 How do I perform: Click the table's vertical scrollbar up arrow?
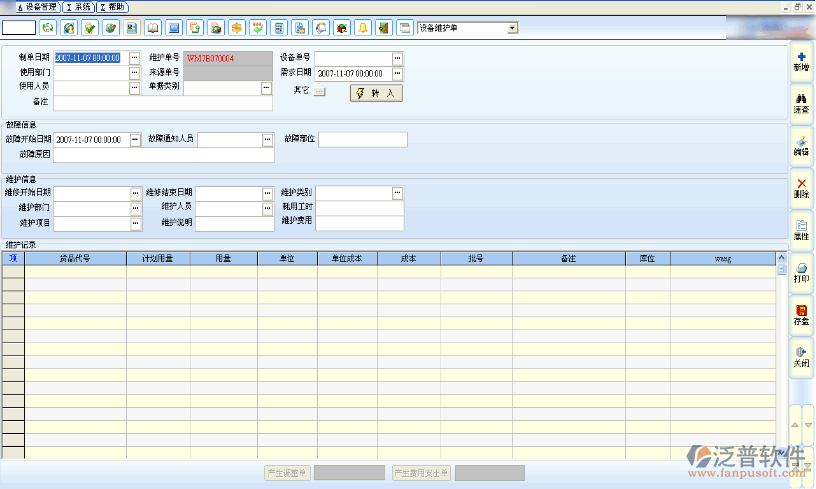click(x=781, y=258)
